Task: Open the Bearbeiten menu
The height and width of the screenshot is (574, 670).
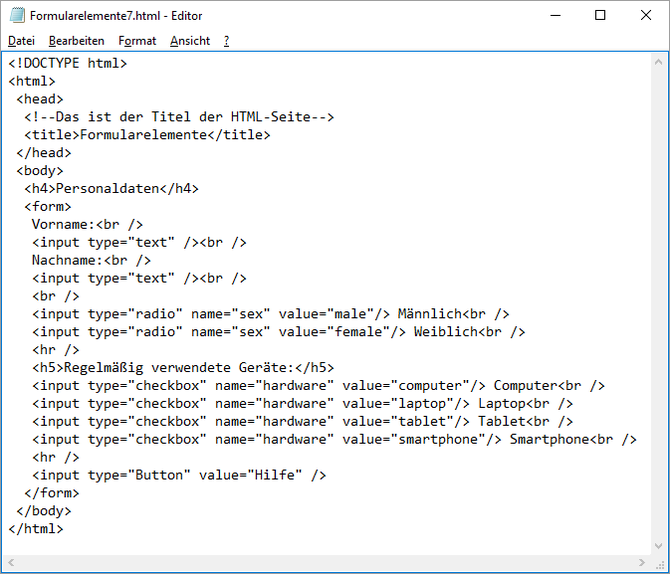Action: [x=76, y=41]
